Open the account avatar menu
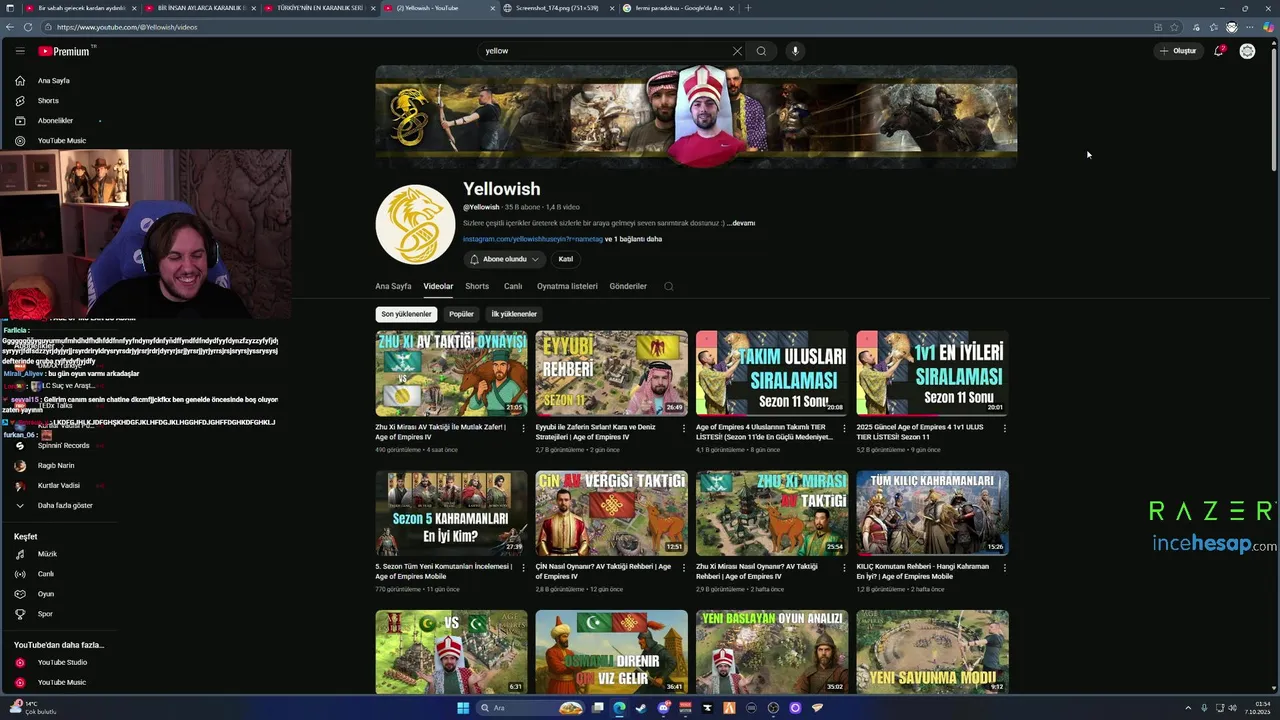The width and height of the screenshot is (1280, 720). [1247, 51]
